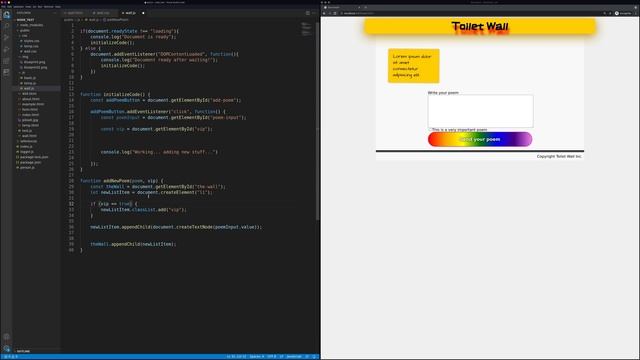The height and width of the screenshot is (360, 640).
Task: Open package.json in the explorer file tree
Action: pyautogui.click(x=30, y=162)
